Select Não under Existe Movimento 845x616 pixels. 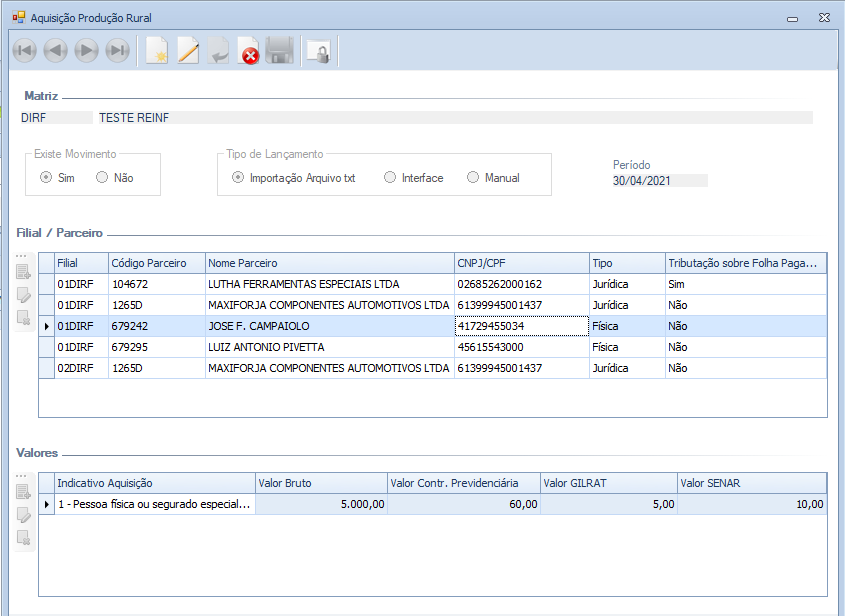click(x=102, y=178)
